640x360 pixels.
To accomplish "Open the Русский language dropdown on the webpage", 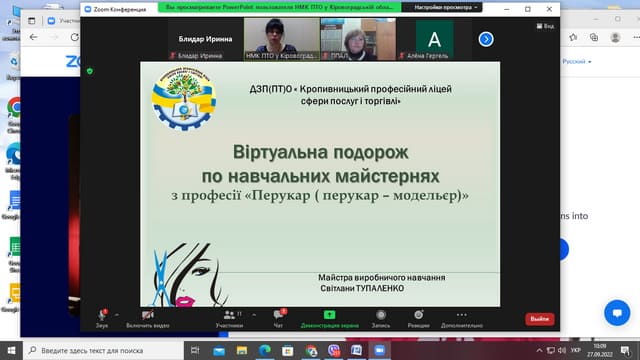I will [x=577, y=62].
